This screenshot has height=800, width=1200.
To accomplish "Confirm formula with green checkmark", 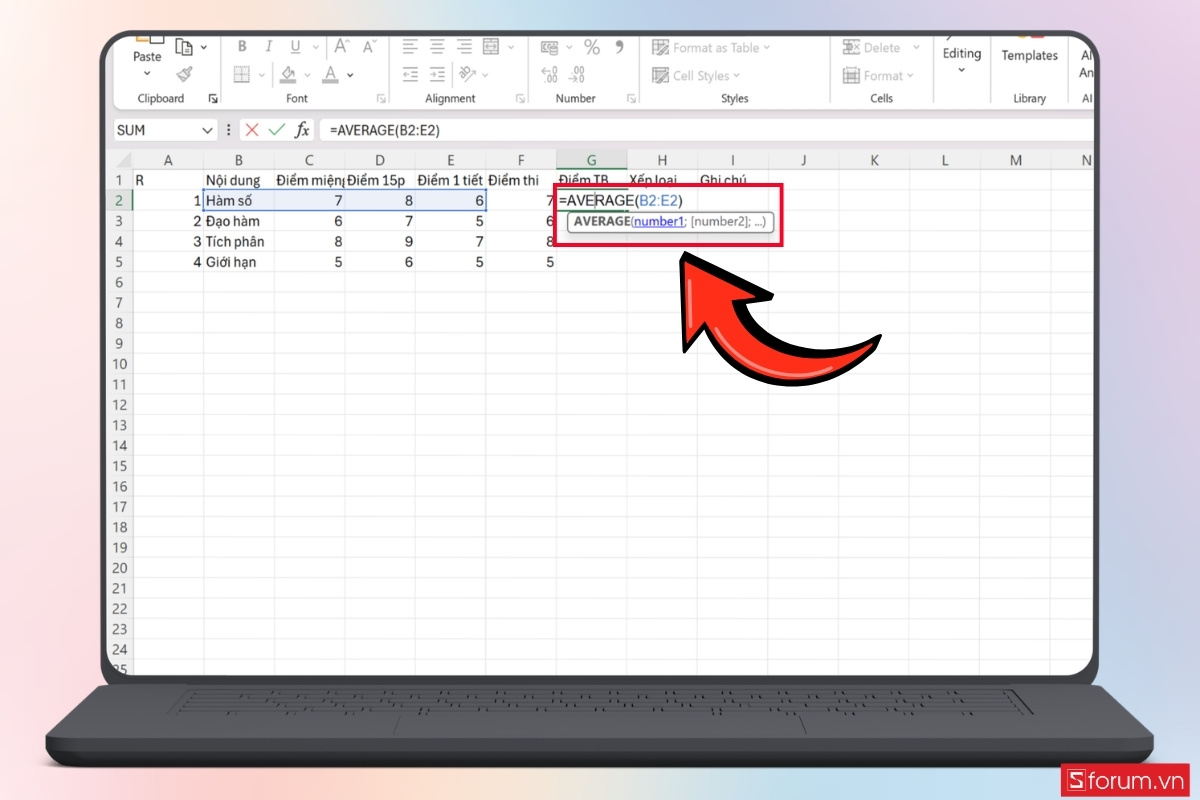I will coord(276,130).
